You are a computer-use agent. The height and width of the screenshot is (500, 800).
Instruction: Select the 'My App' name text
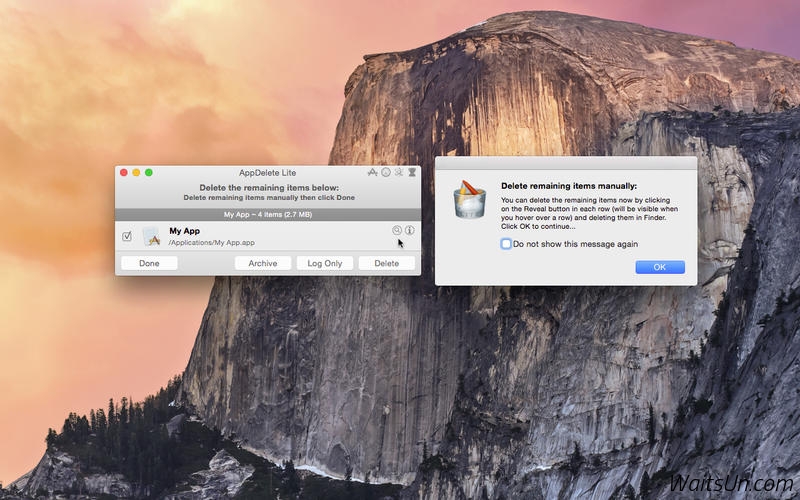click(x=185, y=231)
